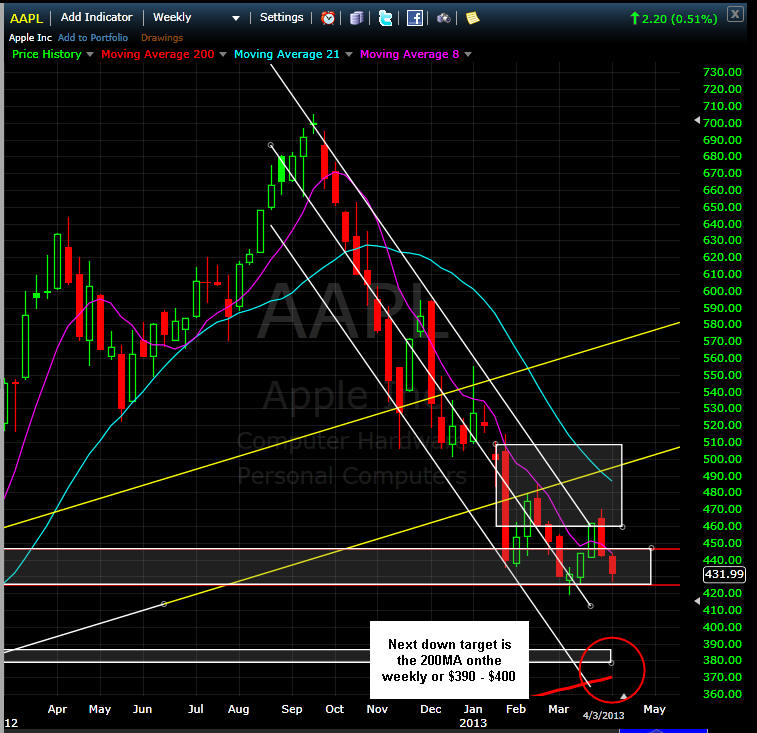Share chart via Twitter bird icon

tap(385, 18)
